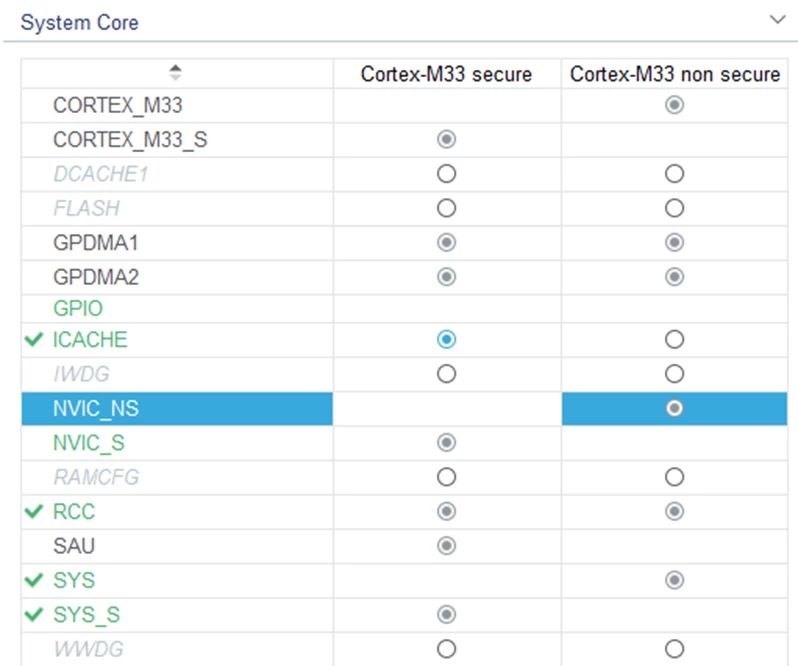The height and width of the screenshot is (666, 798).
Task: Collapse the System Core category chevron
Action: pos(777,20)
